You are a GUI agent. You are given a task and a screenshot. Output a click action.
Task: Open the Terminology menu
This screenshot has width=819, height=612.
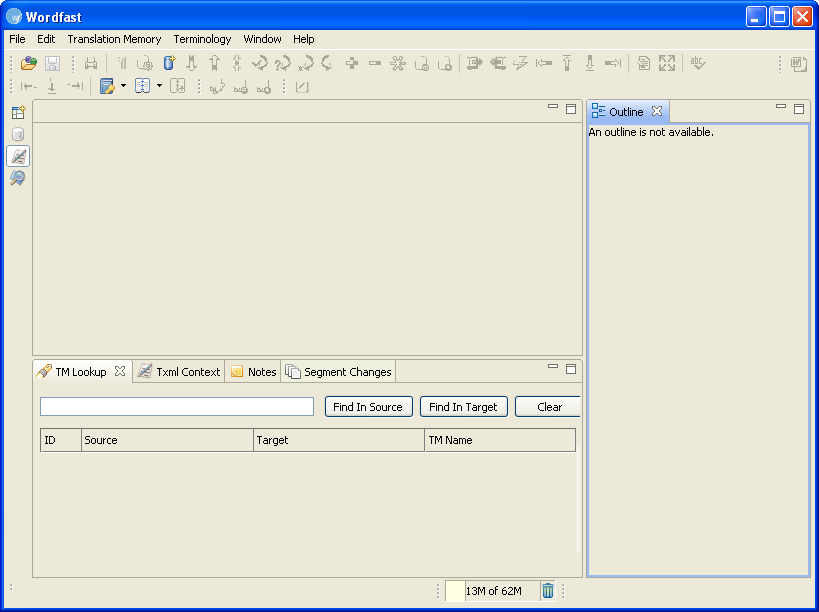[202, 39]
